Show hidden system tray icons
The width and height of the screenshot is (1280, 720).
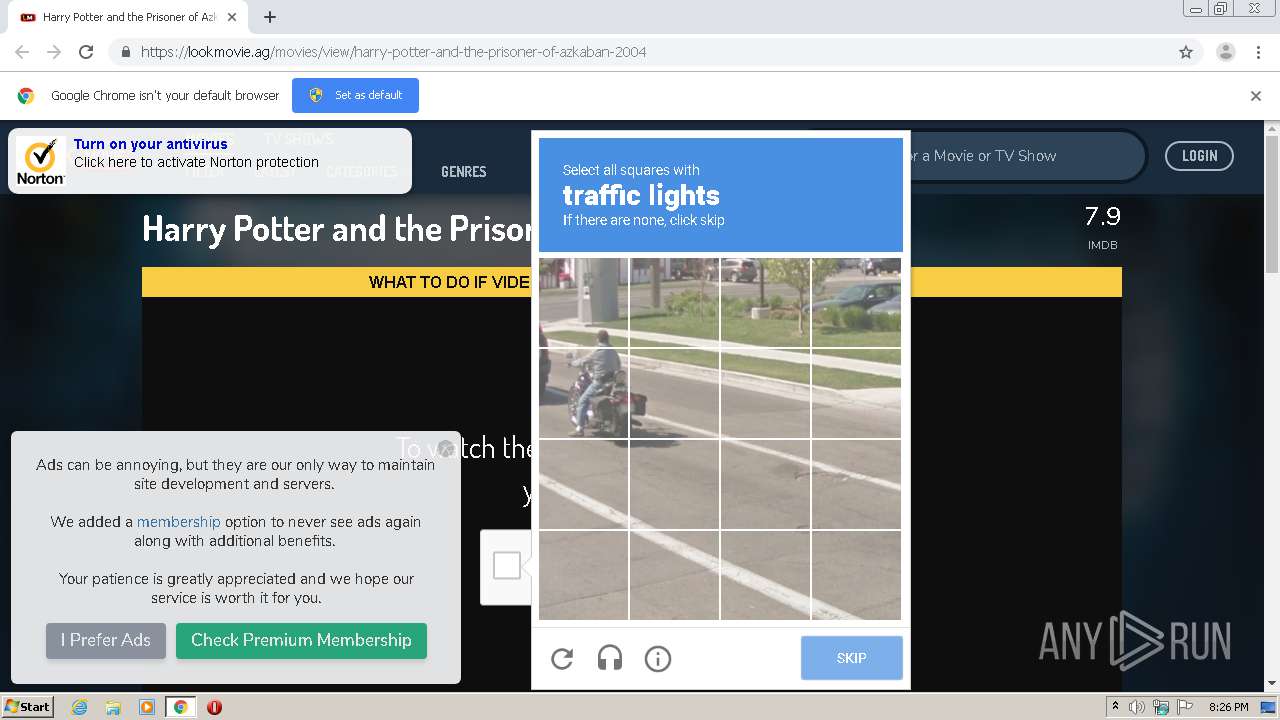pyautogui.click(x=1115, y=706)
